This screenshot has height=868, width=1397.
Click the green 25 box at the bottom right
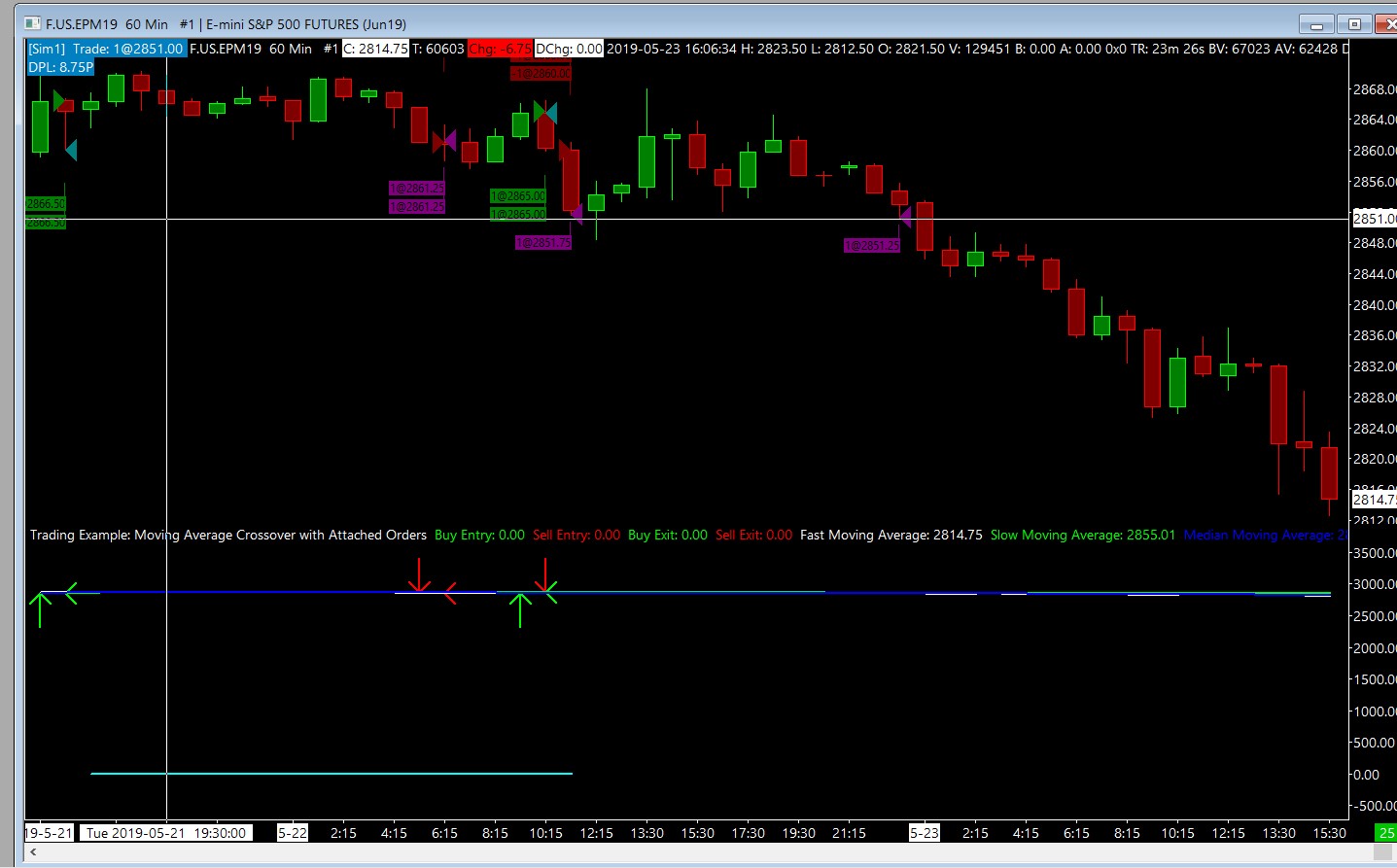click(x=1385, y=833)
